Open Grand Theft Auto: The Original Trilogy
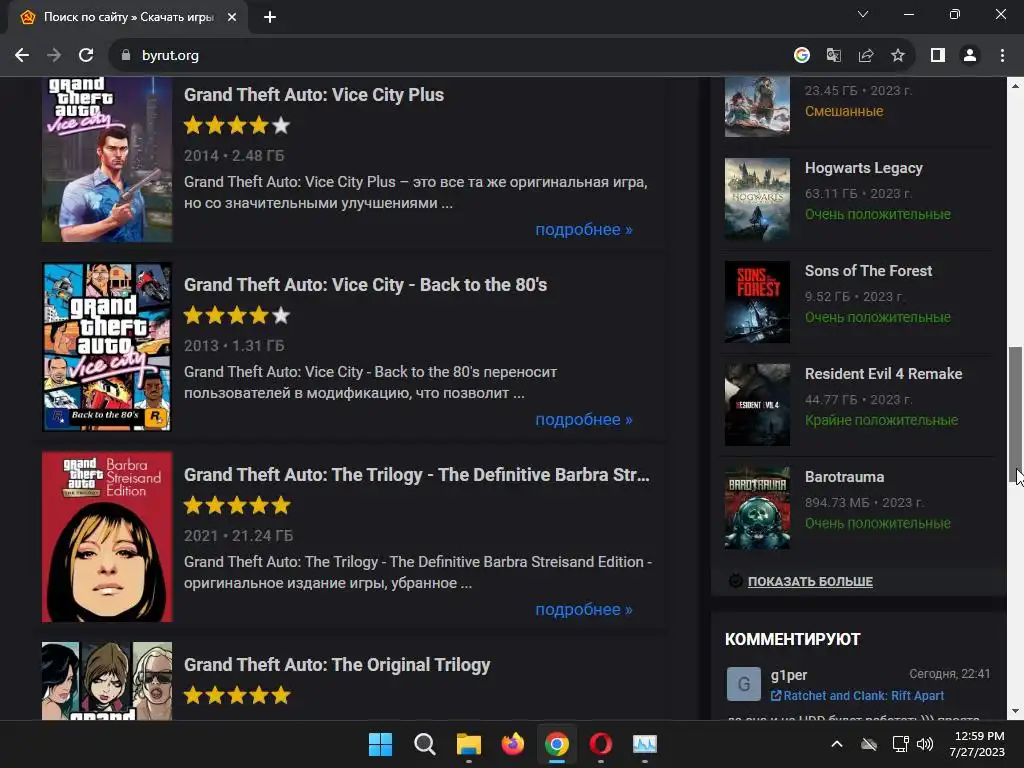The height and width of the screenshot is (768, 1024). (x=337, y=665)
